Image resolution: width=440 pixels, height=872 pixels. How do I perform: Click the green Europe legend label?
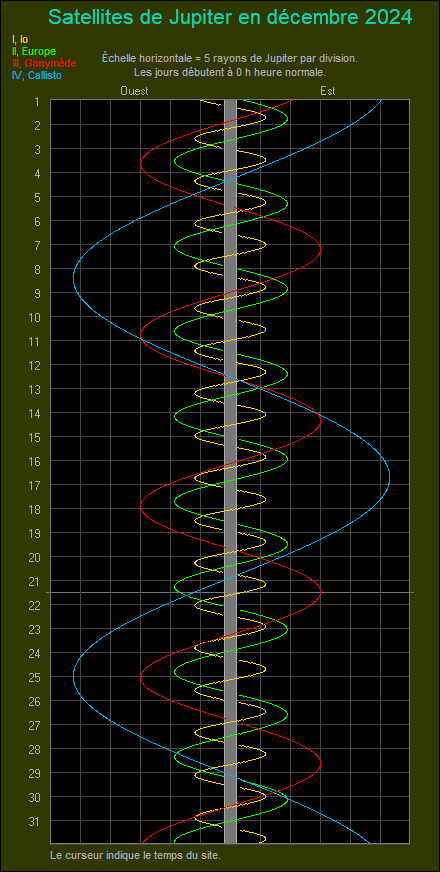point(33,51)
